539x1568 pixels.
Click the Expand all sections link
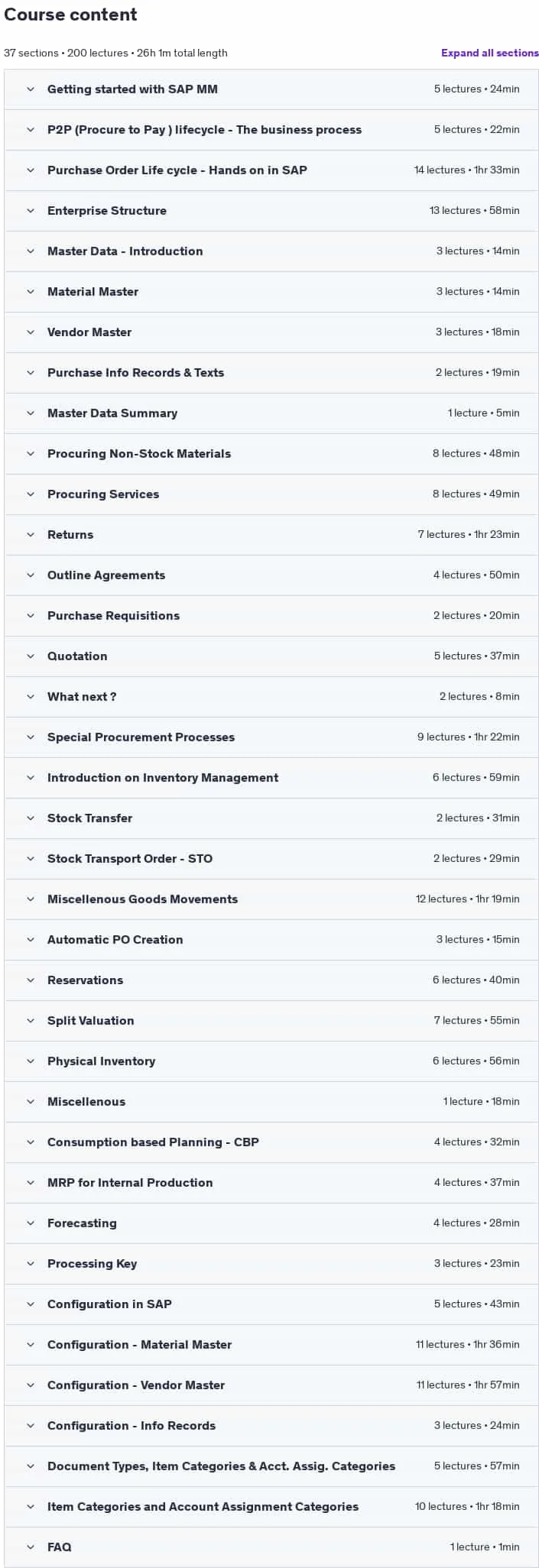point(489,53)
